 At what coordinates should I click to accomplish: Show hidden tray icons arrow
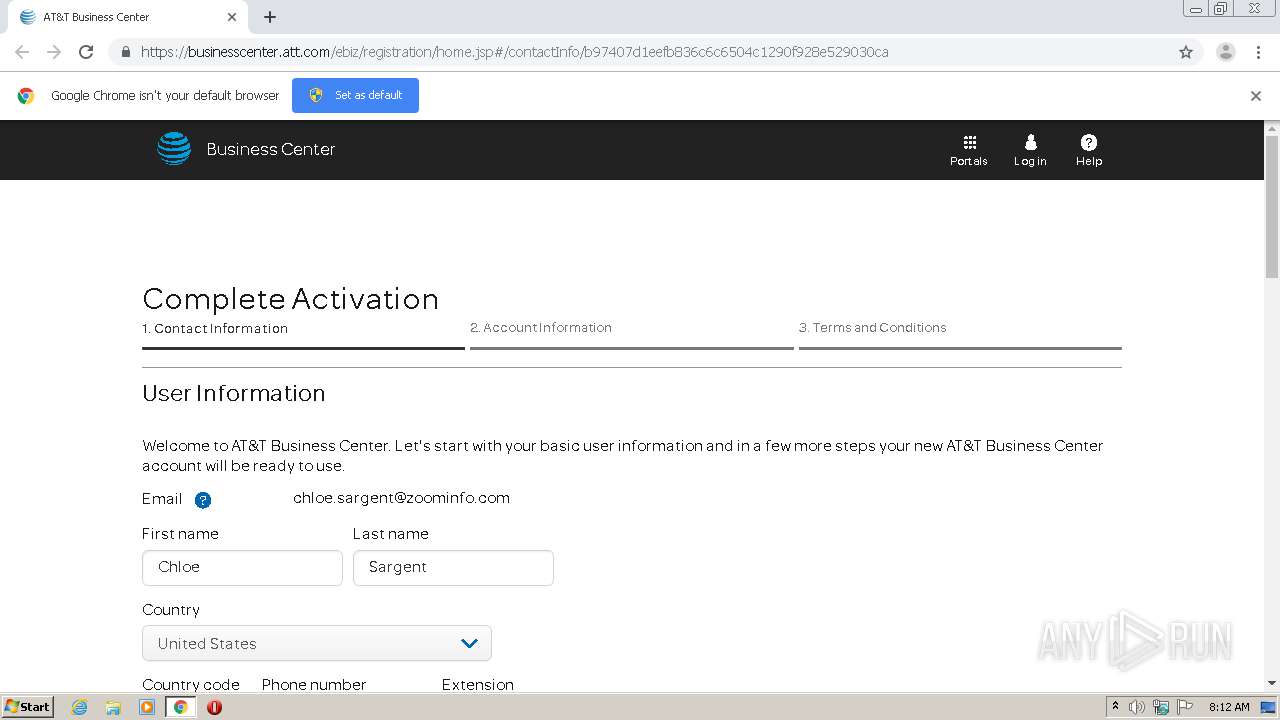click(1115, 707)
